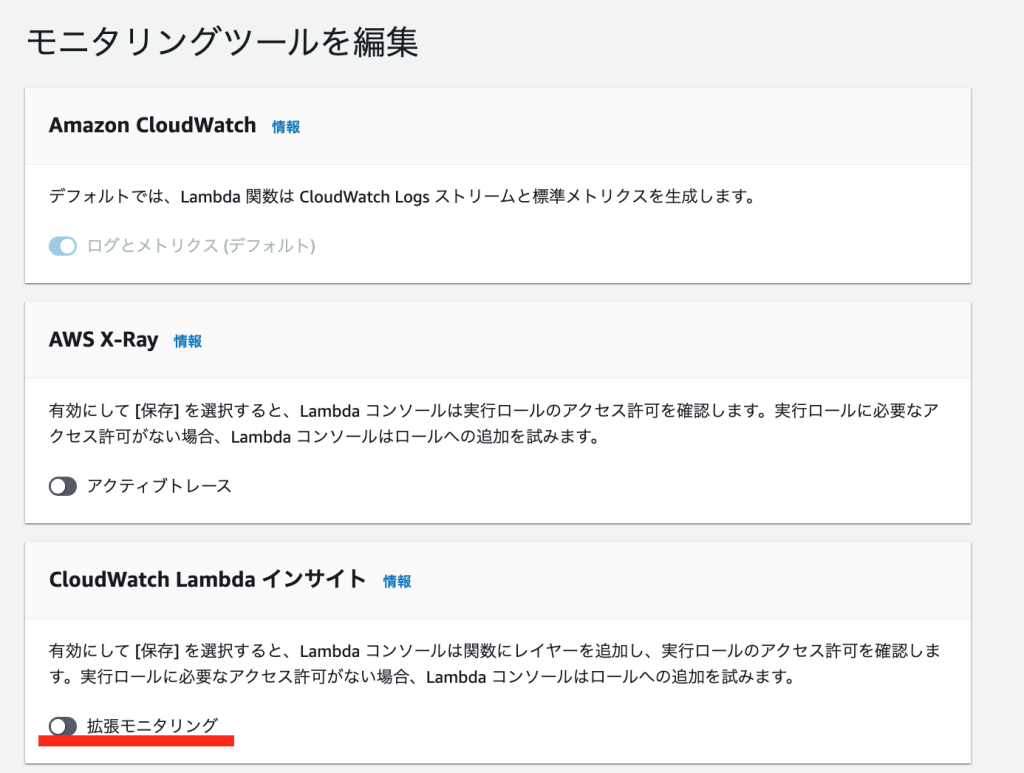Image resolution: width=1024 pixels, height=773 pixels.
Task: Click the blue logs-and-metrics switch icon
Action: click(62, 245)
